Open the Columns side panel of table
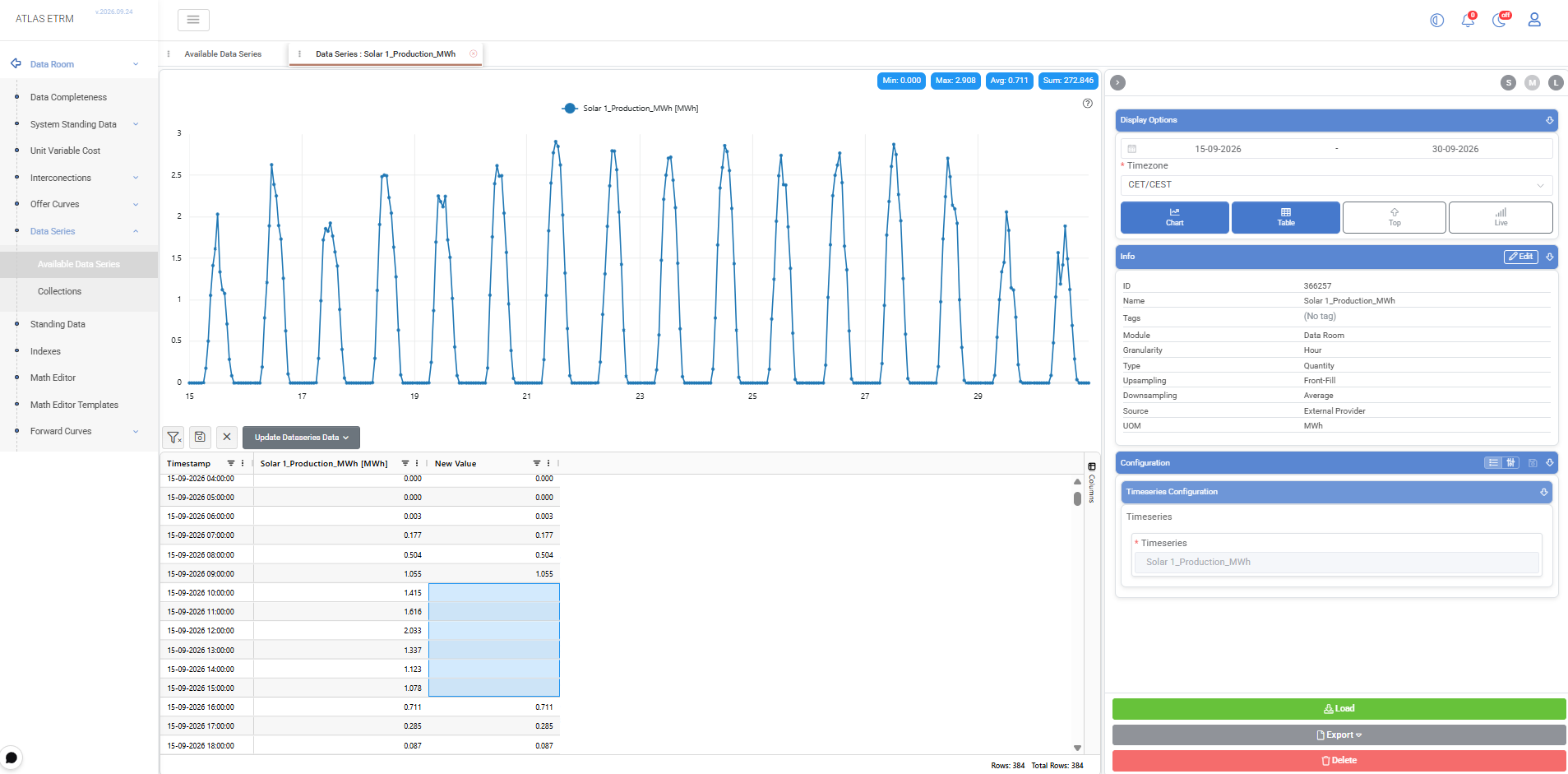 (1092, 483)
